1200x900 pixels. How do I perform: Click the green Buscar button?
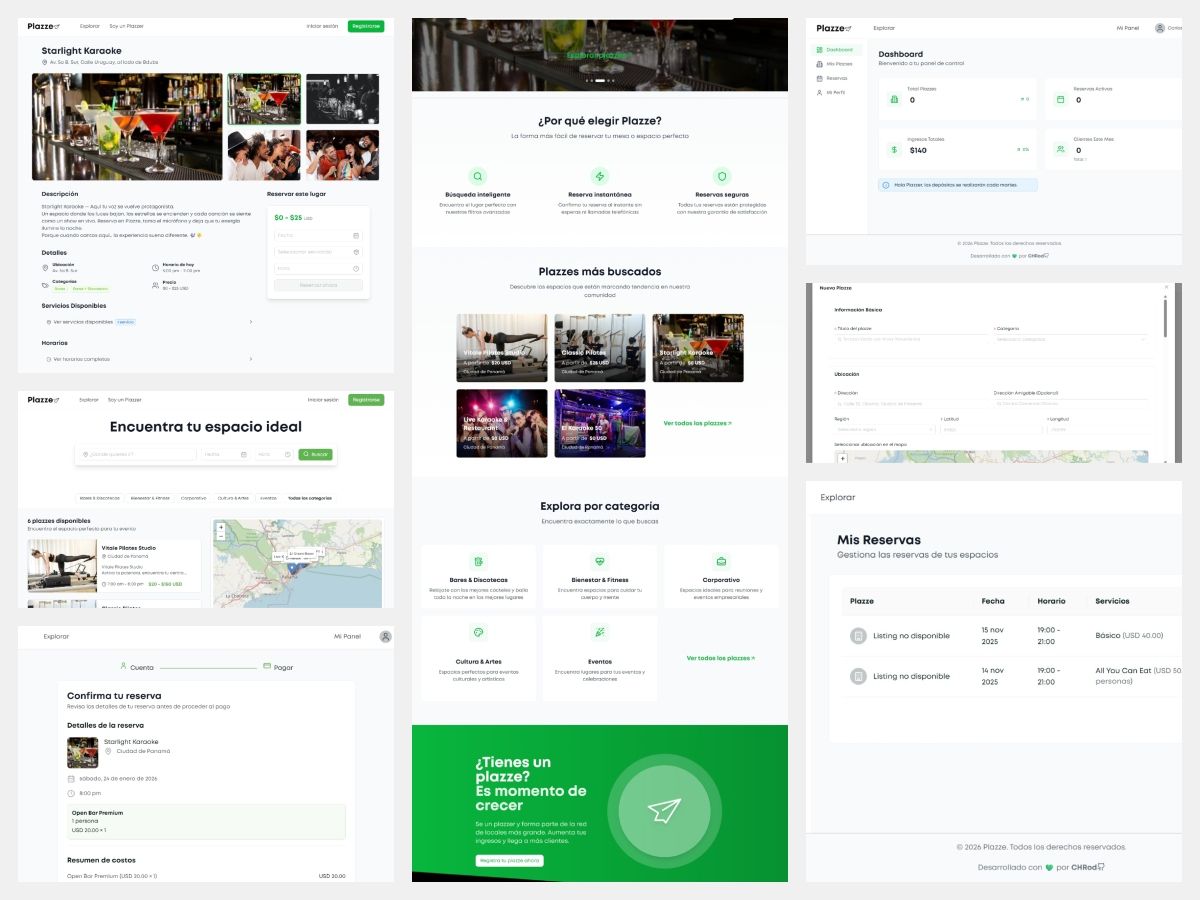tap(316, 454)
